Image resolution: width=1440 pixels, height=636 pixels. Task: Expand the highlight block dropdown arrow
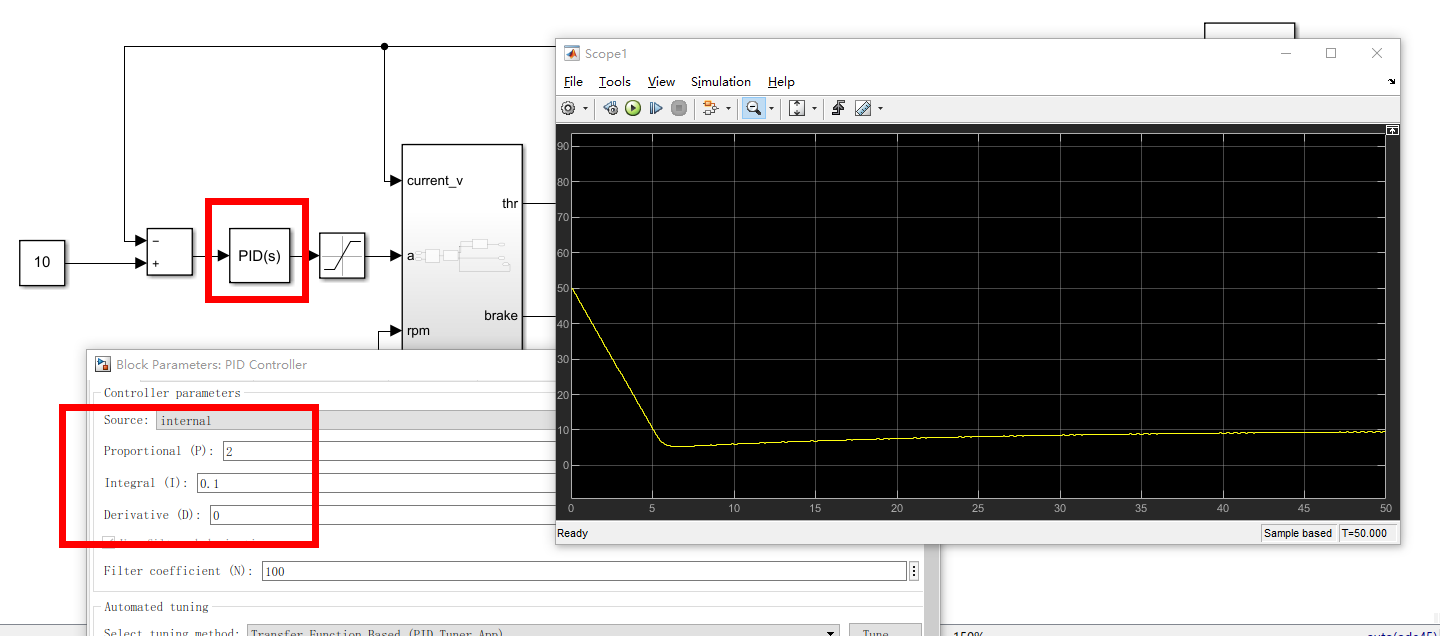pos(728,108)
